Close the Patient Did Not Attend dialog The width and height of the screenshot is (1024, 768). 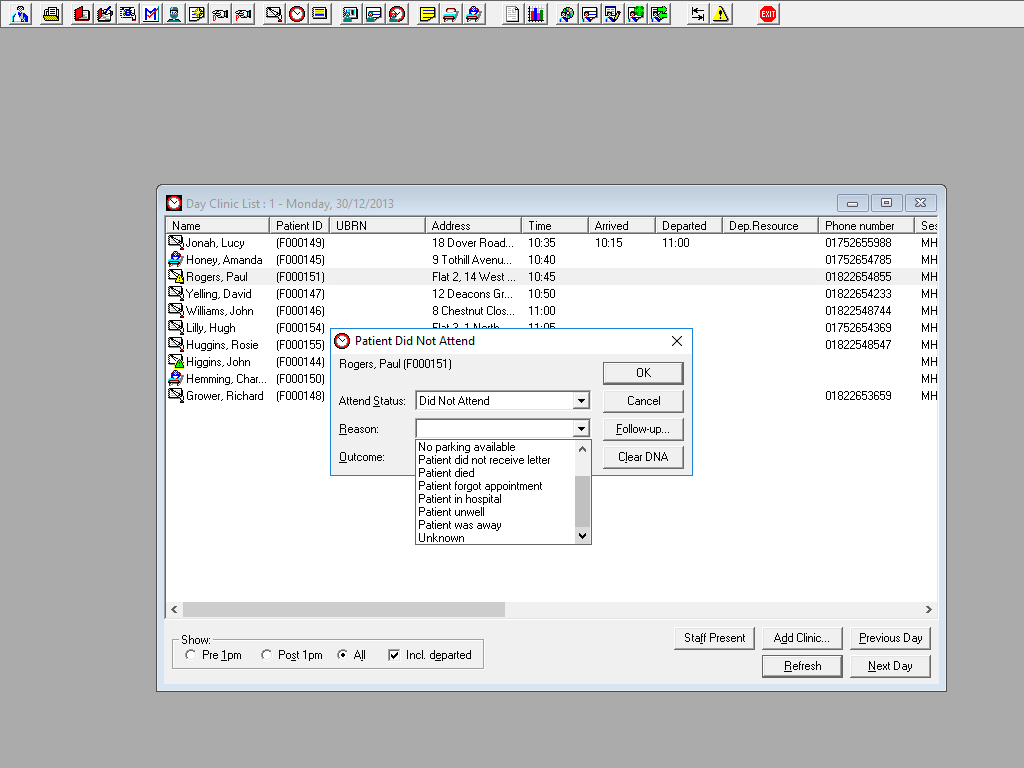coord(677,341)
